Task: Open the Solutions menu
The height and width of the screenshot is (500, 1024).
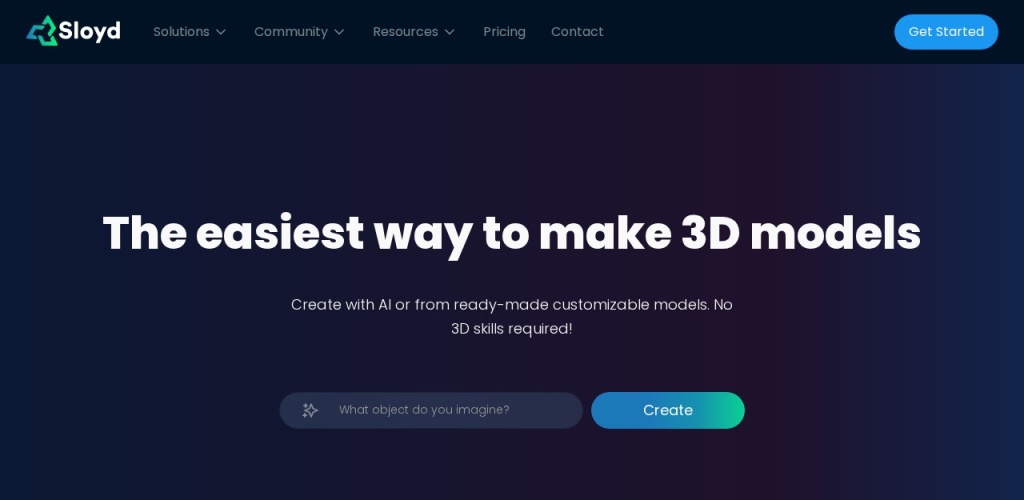Action: pyautogui.click(x=181, y=32)
